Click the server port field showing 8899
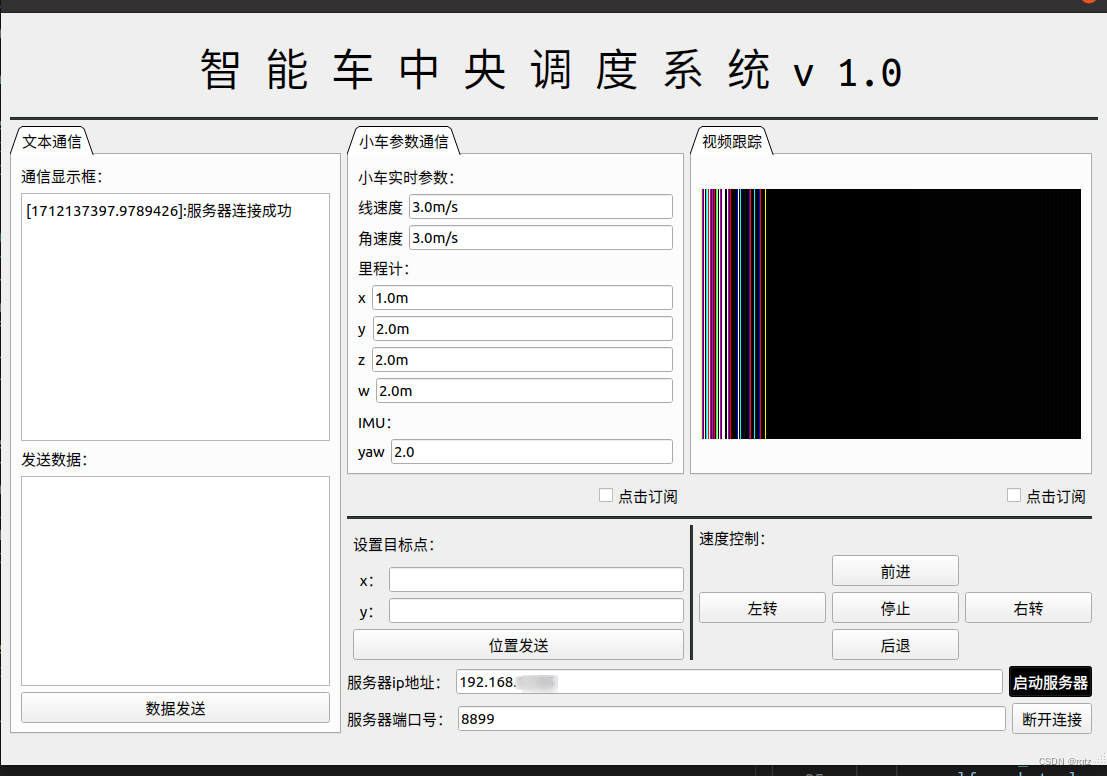The width and height of the screenshot is (1107, 776). (728, 718)
